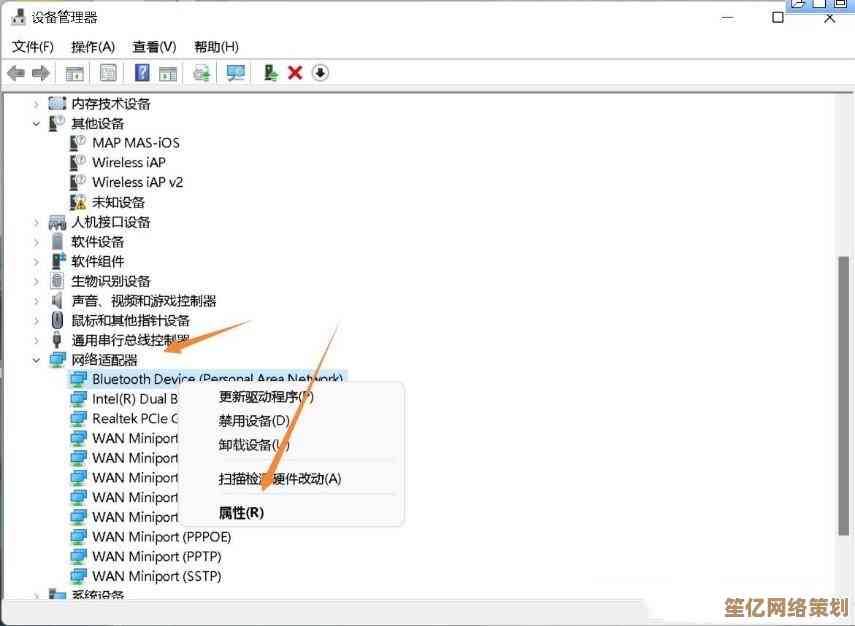Image resolution: width=855 pixels, height=626 pixels.
Task: Click the back arrow toolbar icon
Action: pos(16,73)
